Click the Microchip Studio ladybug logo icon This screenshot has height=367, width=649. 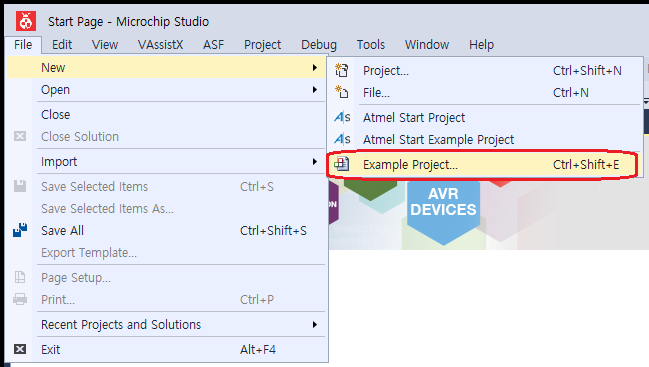click(26, 21)
